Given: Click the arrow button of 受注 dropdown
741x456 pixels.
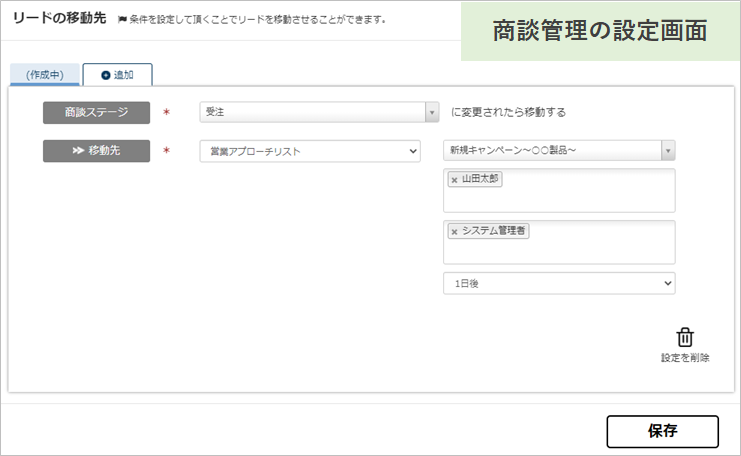Looking at the screenshot, I should point(432,112).
